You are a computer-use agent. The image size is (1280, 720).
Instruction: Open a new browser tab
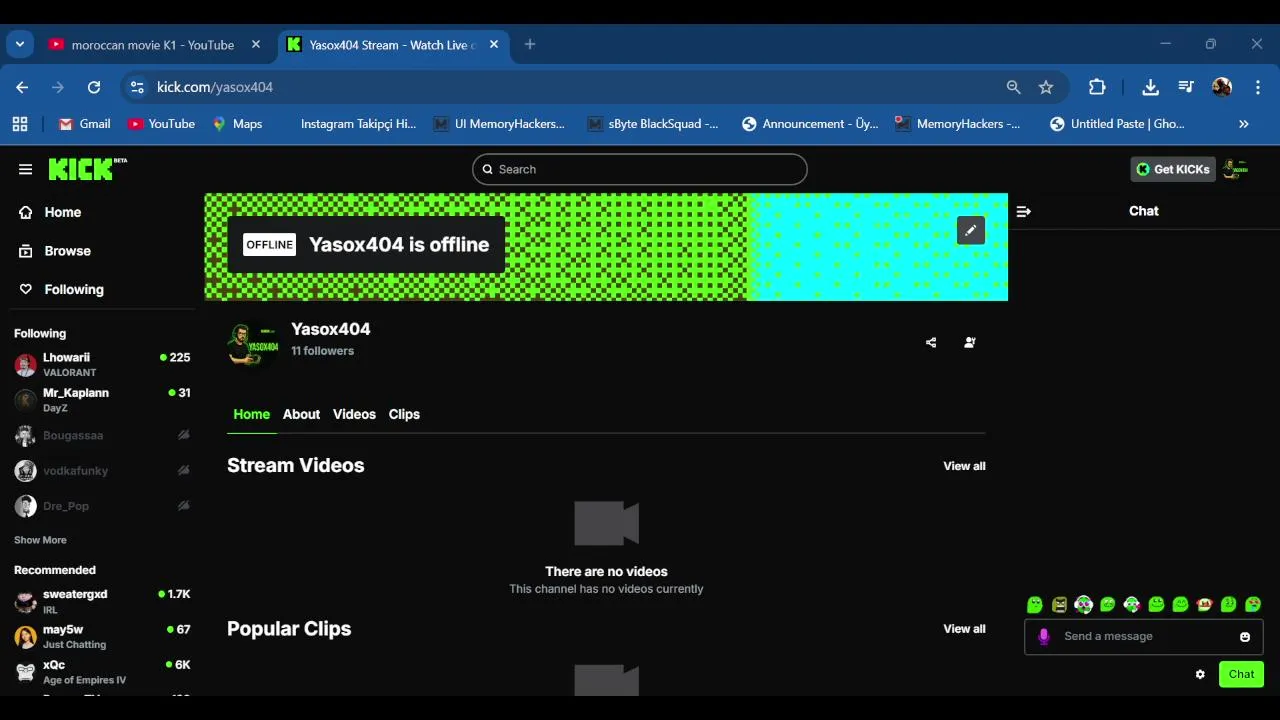pyautogui.click(x=530, y=44)
